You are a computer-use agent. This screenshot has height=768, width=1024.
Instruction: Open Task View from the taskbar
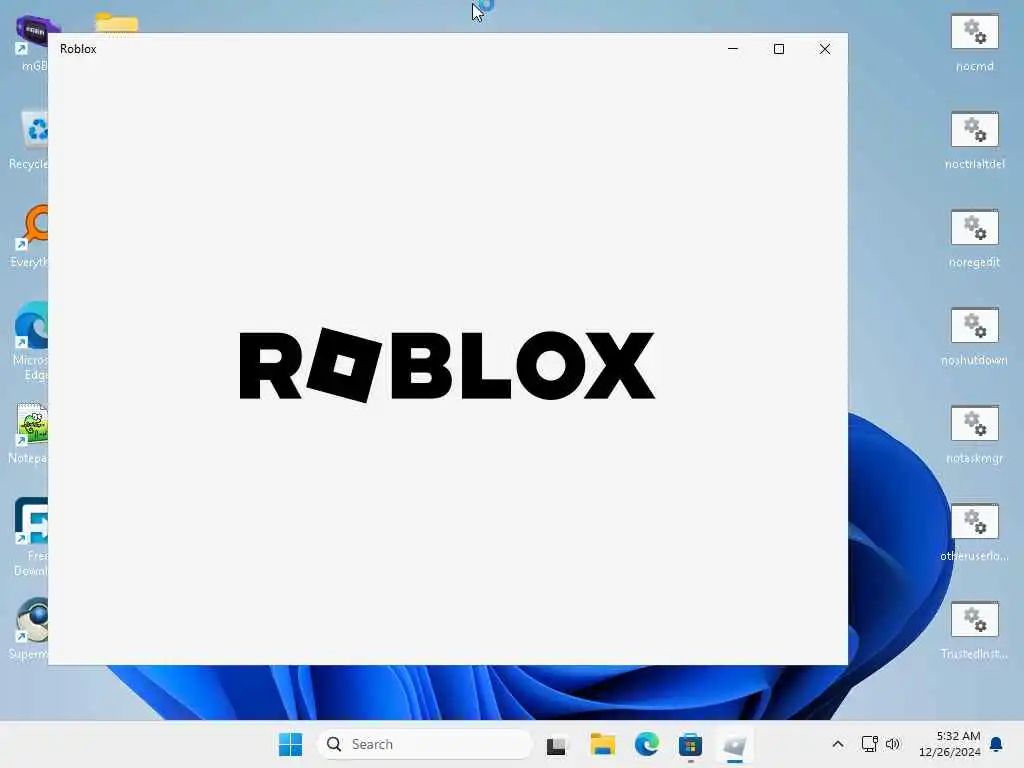pyautogui.click(x=556, y=744)
